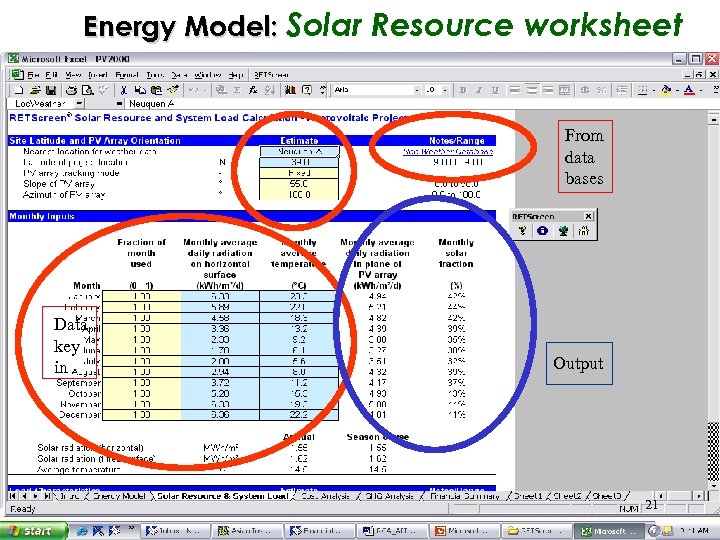Click the Font Color A icon
Screen dimensions: 720x540
coord(689,90)
